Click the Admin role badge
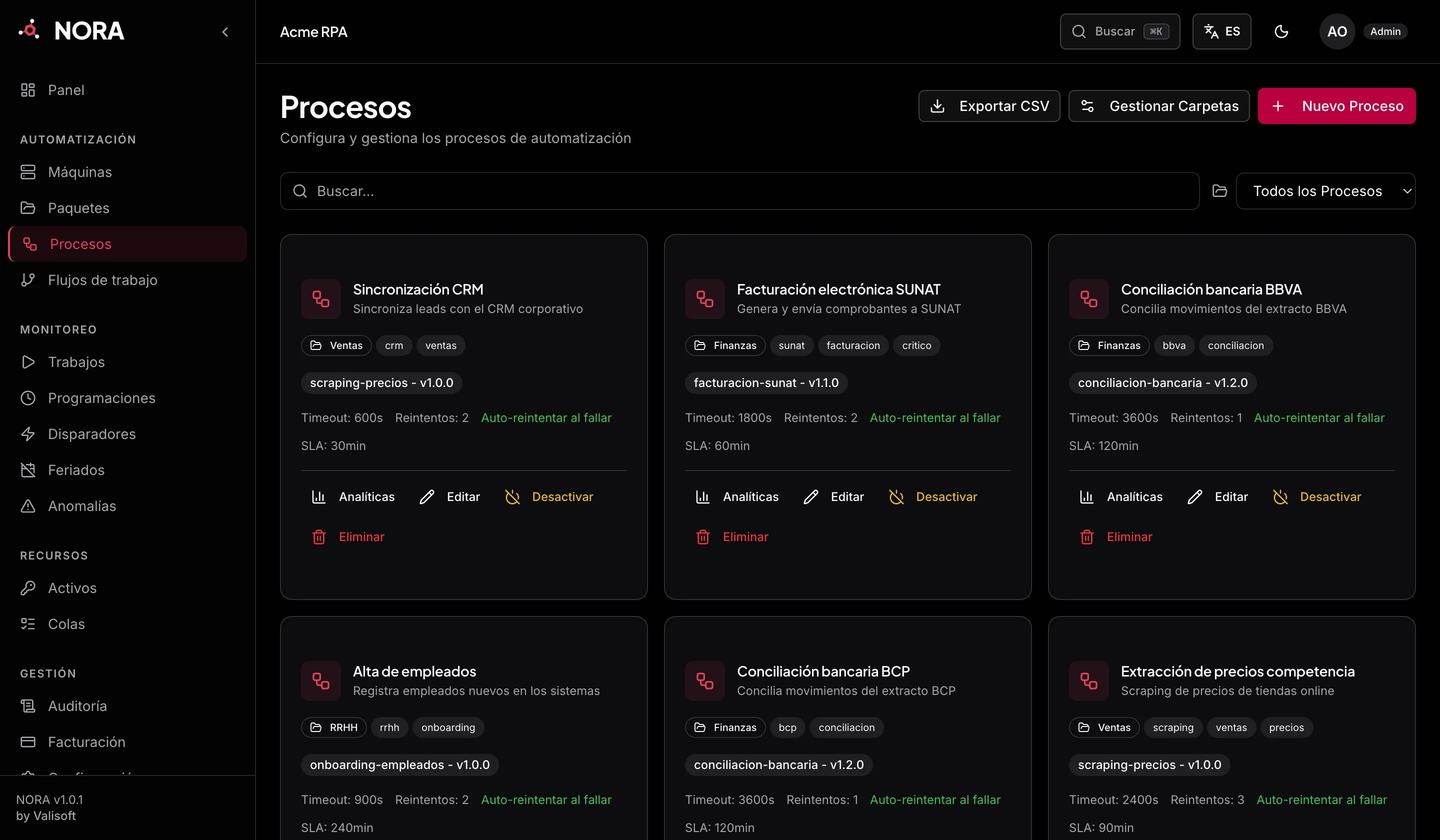The height and width of the screenshot is (840, 1440). click(1385, 31)
